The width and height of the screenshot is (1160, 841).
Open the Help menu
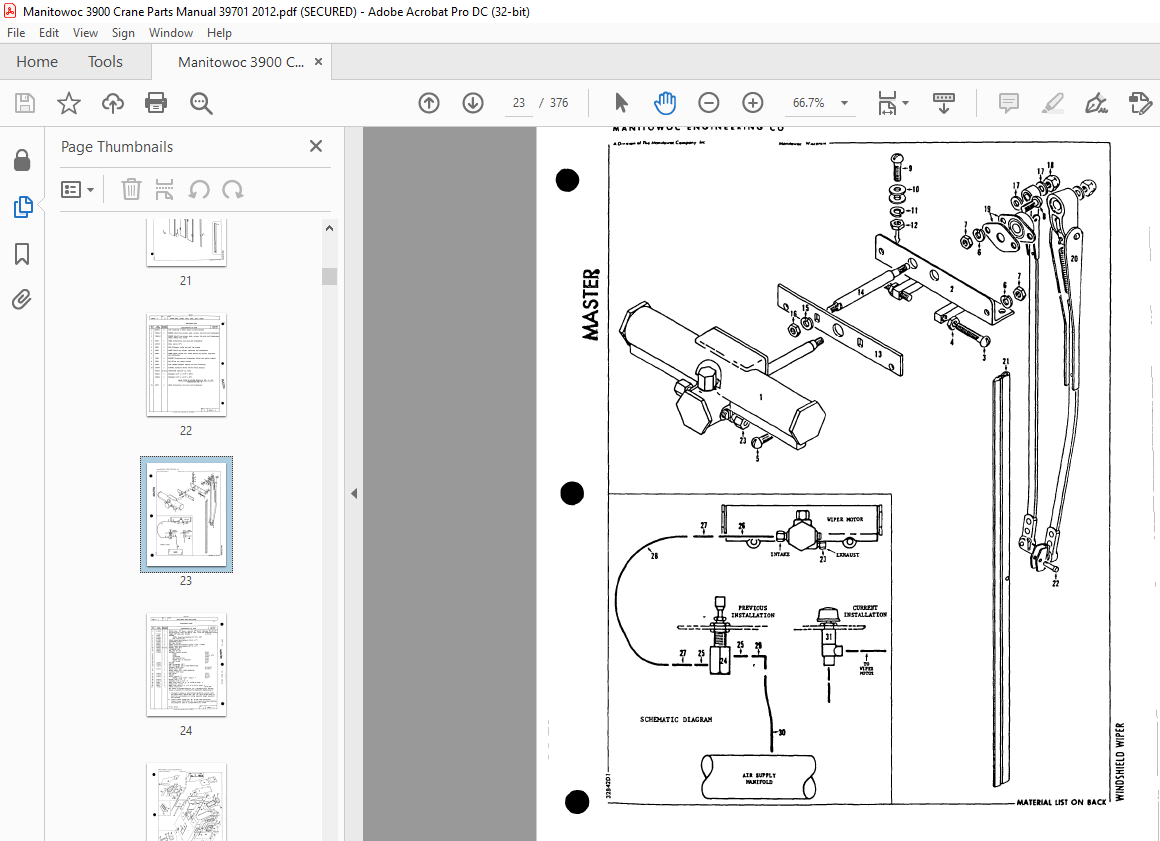click(219, 33)
